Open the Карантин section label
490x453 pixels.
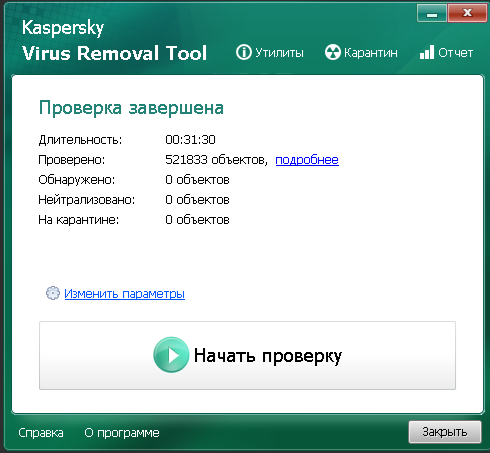[371, 53]
